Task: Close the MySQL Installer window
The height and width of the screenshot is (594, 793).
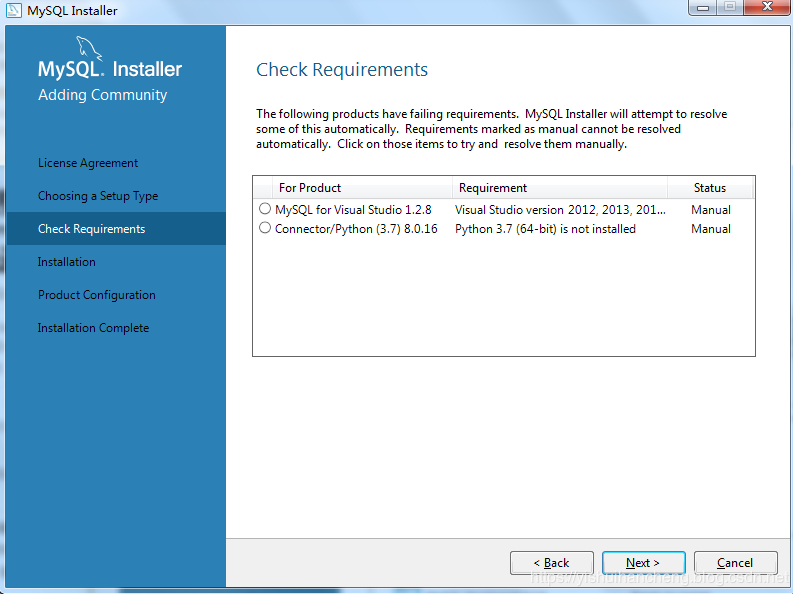Action: [767, 7]
